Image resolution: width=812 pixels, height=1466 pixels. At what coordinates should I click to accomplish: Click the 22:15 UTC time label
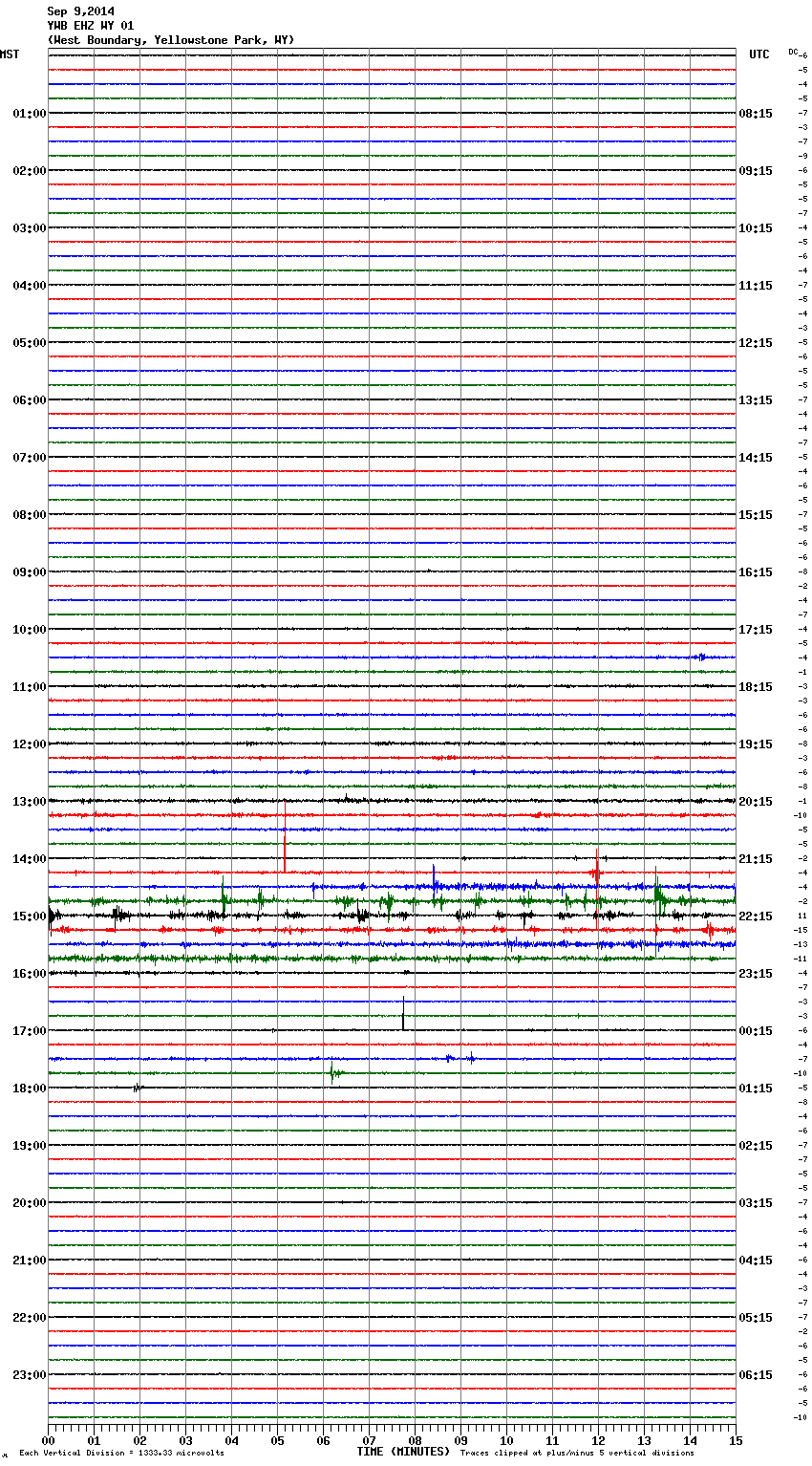coord(756,916)
